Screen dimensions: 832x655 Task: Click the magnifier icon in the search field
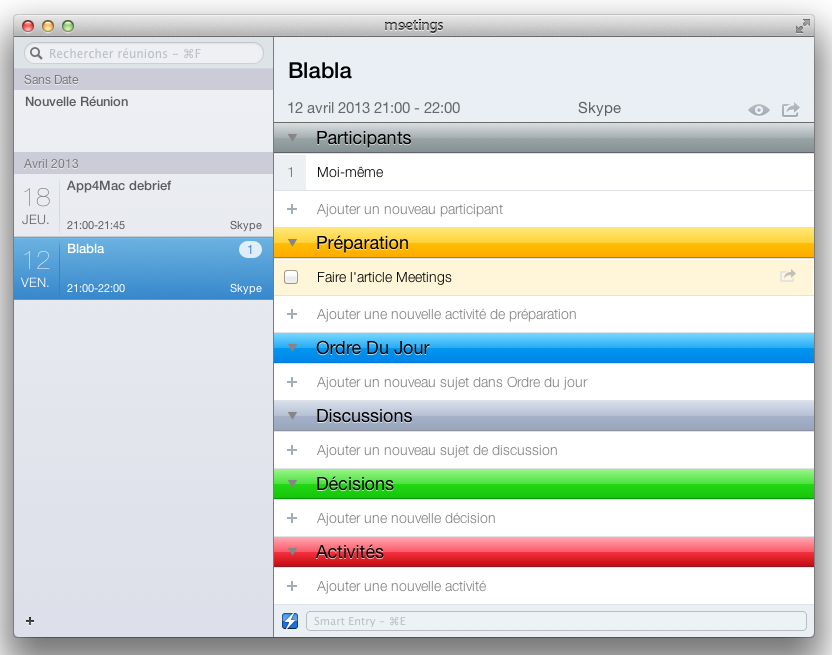pyautogui.click(x=36, y=53)
